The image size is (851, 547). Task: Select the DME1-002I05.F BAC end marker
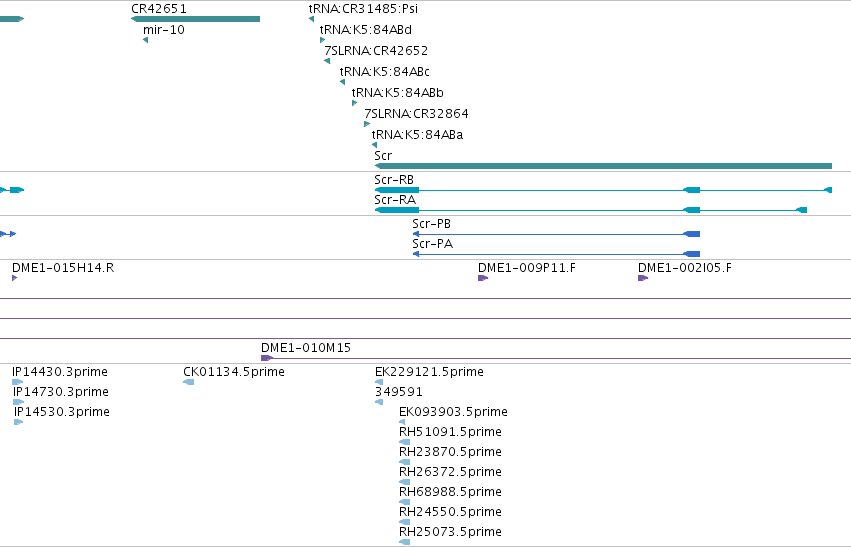(x=643, y=278)
